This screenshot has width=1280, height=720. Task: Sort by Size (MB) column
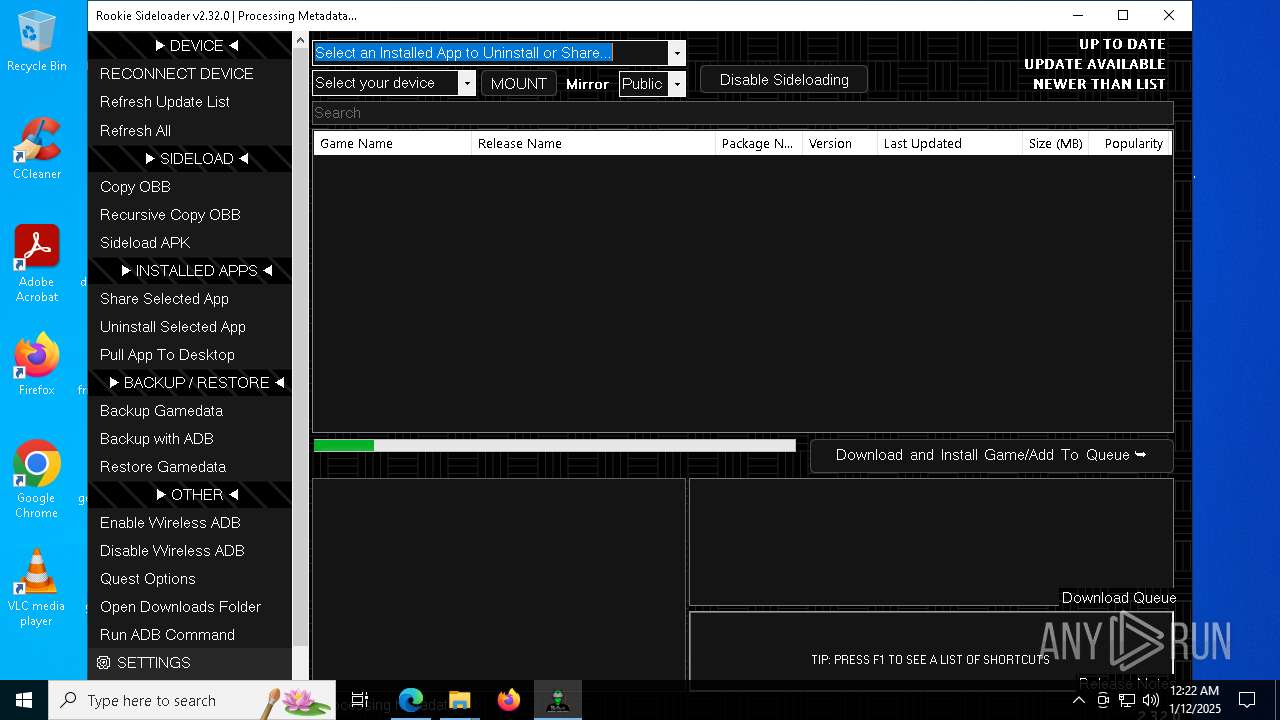[x=1056, y=143]
